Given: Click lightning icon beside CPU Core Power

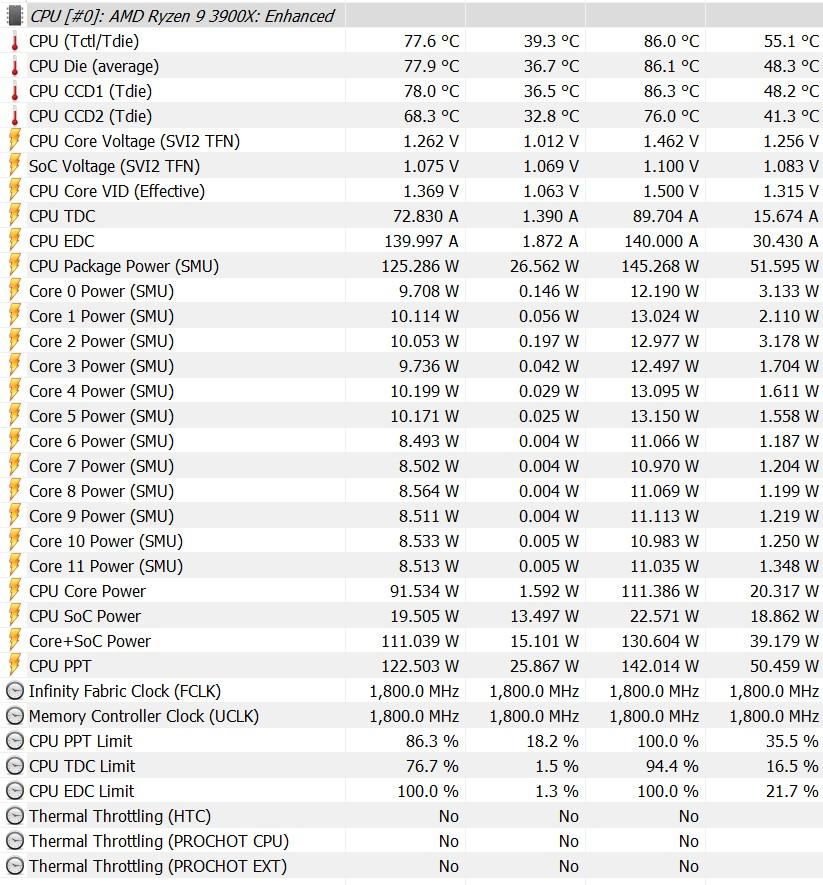Looking at the screenshot, I should (x=15, y=591).
